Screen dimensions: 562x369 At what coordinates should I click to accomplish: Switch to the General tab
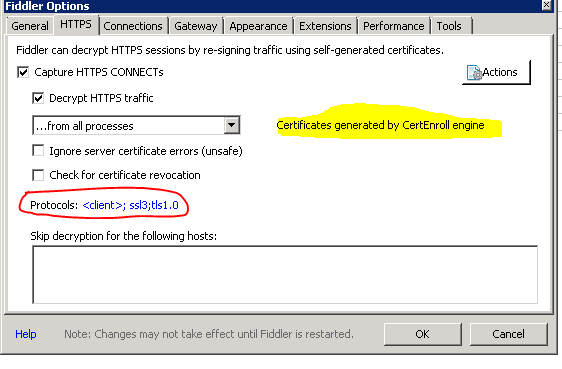click(30, 26)
